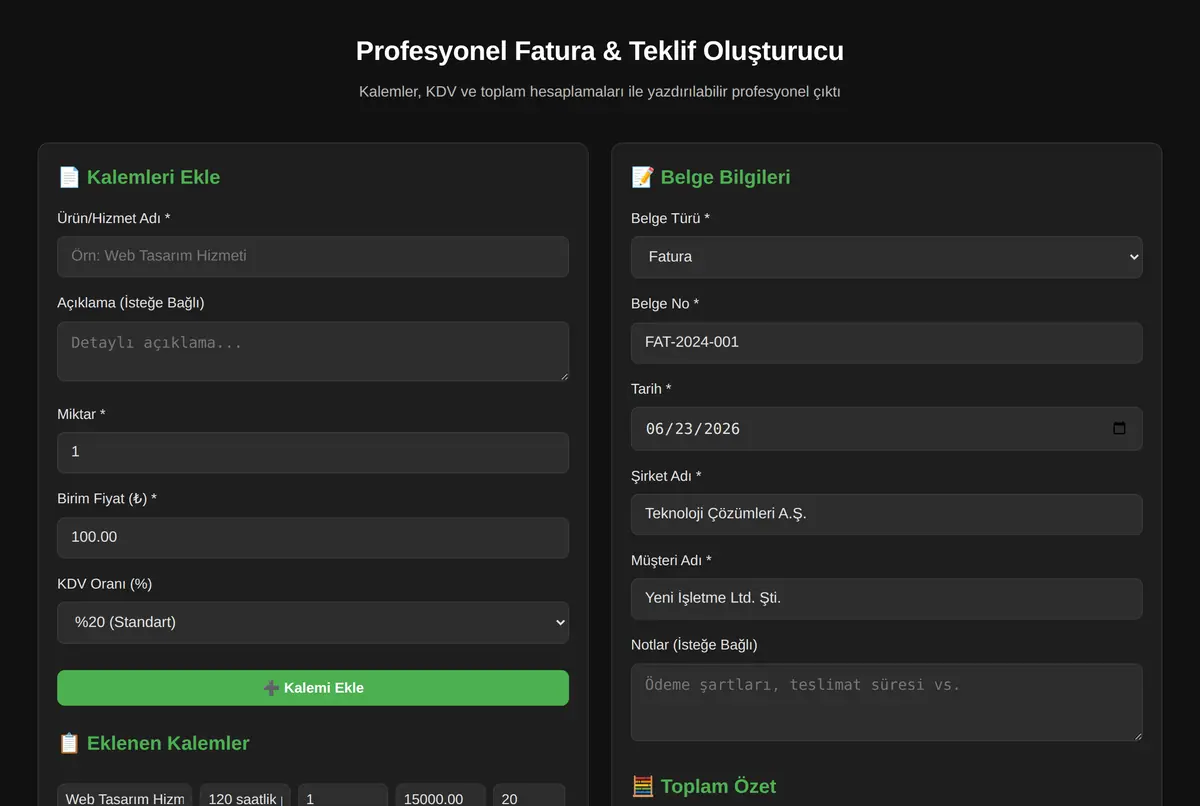Open the KDV Oranı %20 (Standart) dropdown
Screen dimensions: 1200x806
[x=313, y=622]
